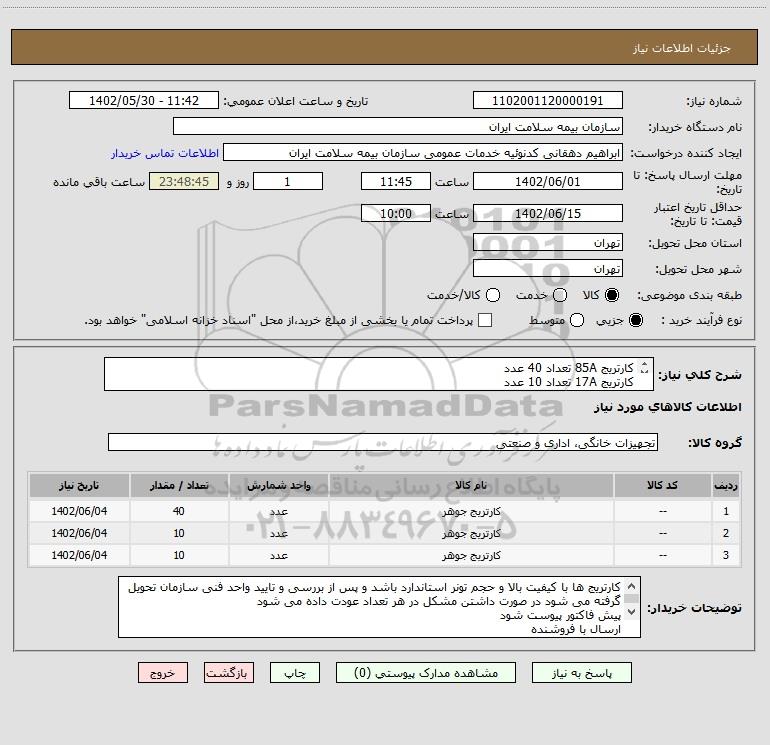
Task: Toggle the اسناد خزانه اسلامی payment checkbox
Action: [x=485, y=320]
